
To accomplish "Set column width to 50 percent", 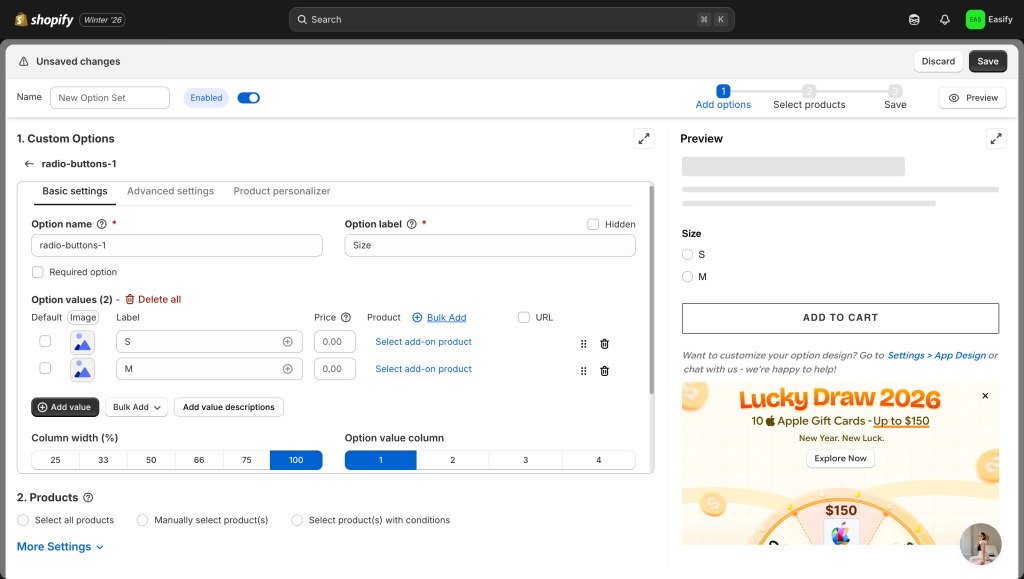I will (x=150, y=460).
